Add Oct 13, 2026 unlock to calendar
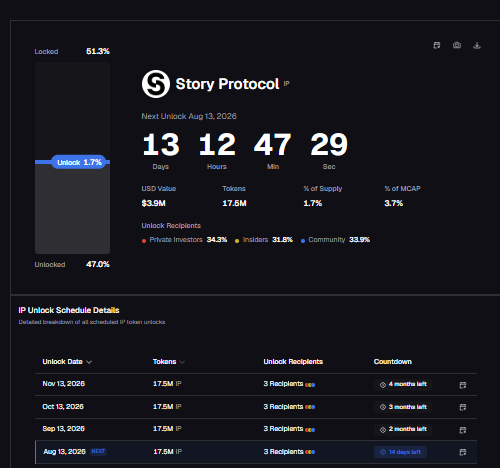The width and height of the screenshot is (500, 468). pos(463,407)
